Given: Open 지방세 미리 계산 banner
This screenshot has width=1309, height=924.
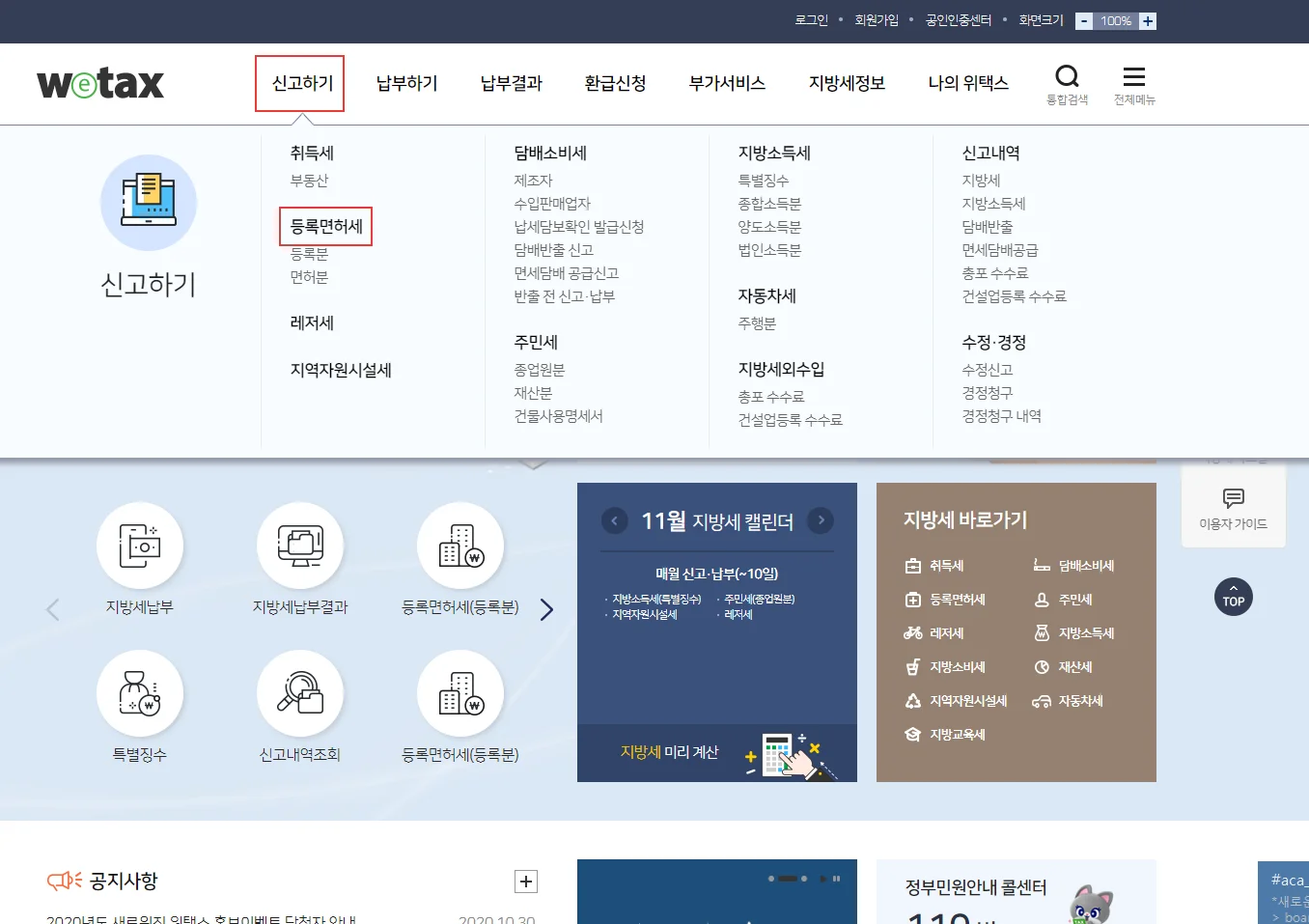Looking at the screenshot, I should 716,753.
